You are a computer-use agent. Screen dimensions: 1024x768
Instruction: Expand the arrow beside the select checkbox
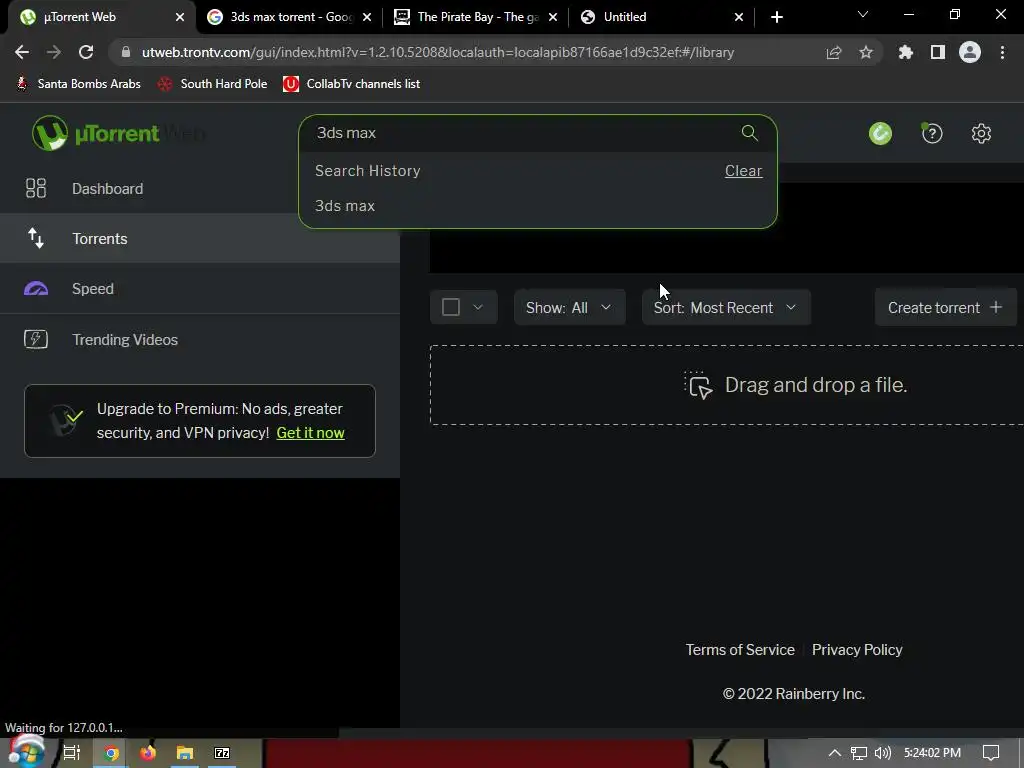tap(477, 307)
